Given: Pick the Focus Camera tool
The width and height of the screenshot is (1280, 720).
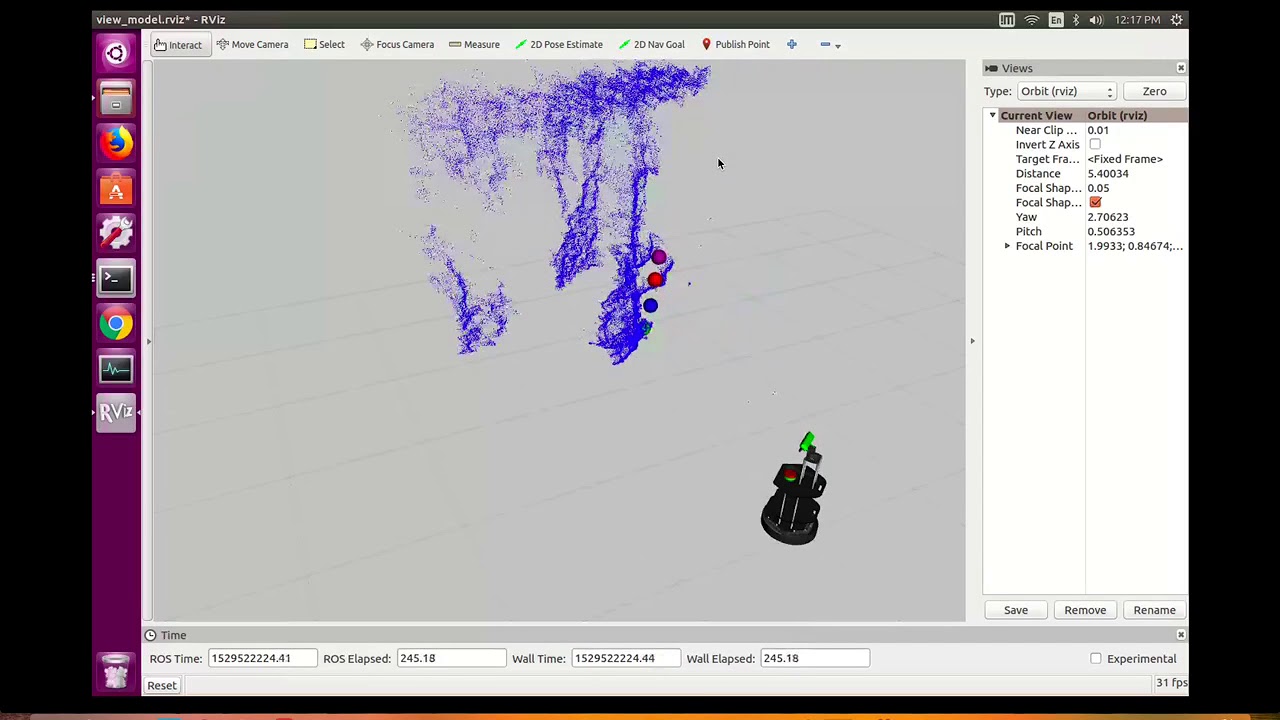Looking at the screenshot, I should point(397,45).
